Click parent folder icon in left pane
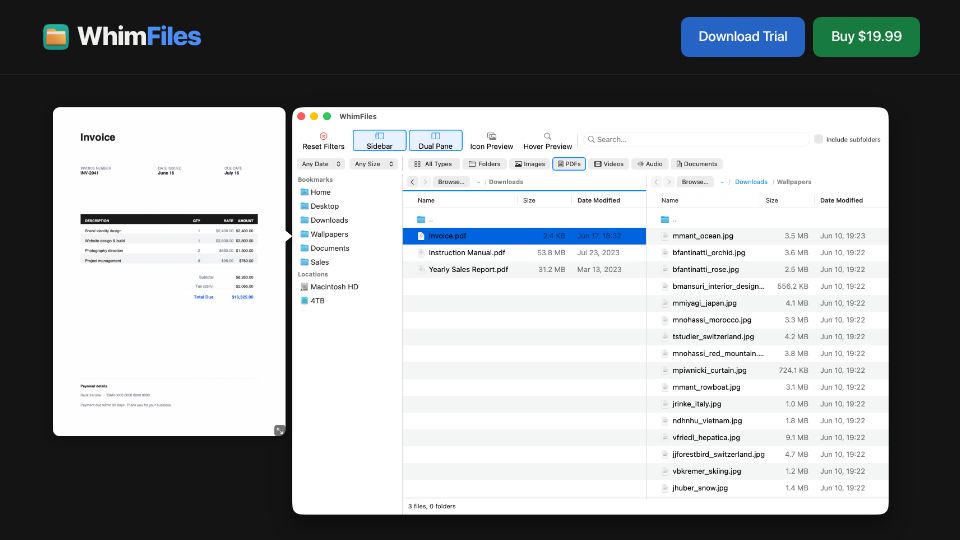The image size is (960, 540). (x=421, y=219)
